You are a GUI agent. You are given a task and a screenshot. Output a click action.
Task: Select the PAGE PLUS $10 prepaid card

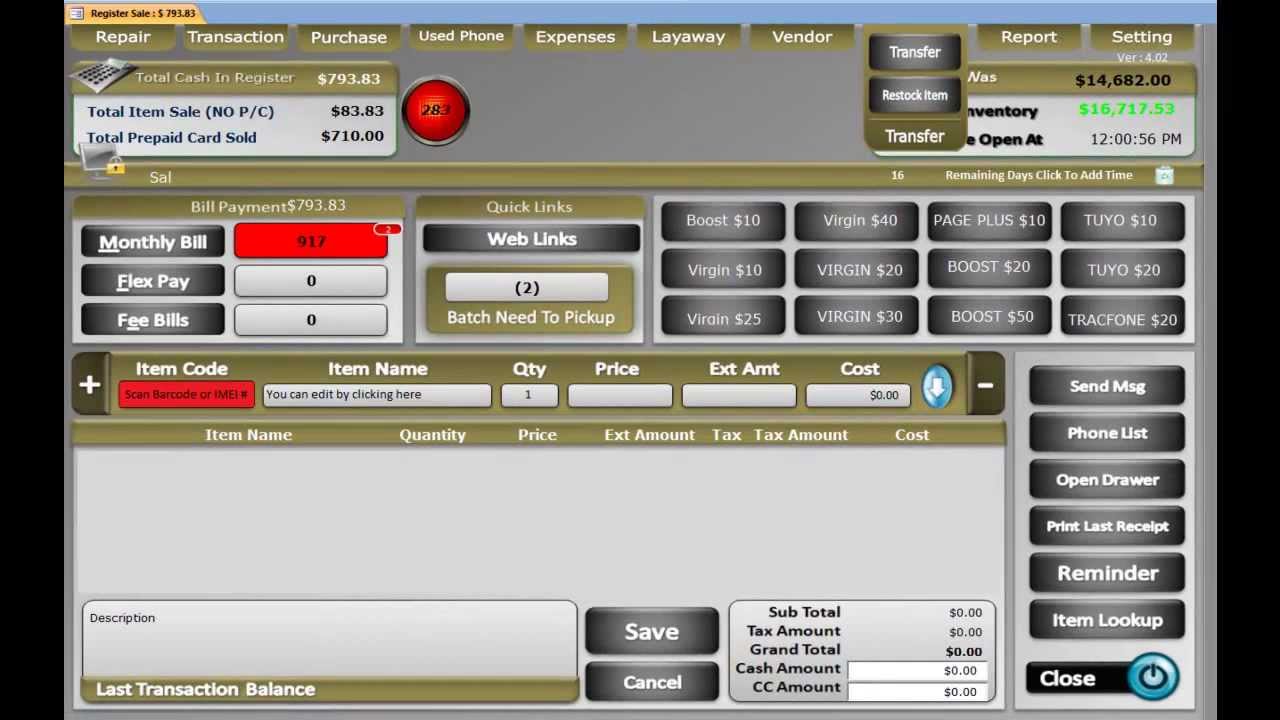(x=989, y=221)
